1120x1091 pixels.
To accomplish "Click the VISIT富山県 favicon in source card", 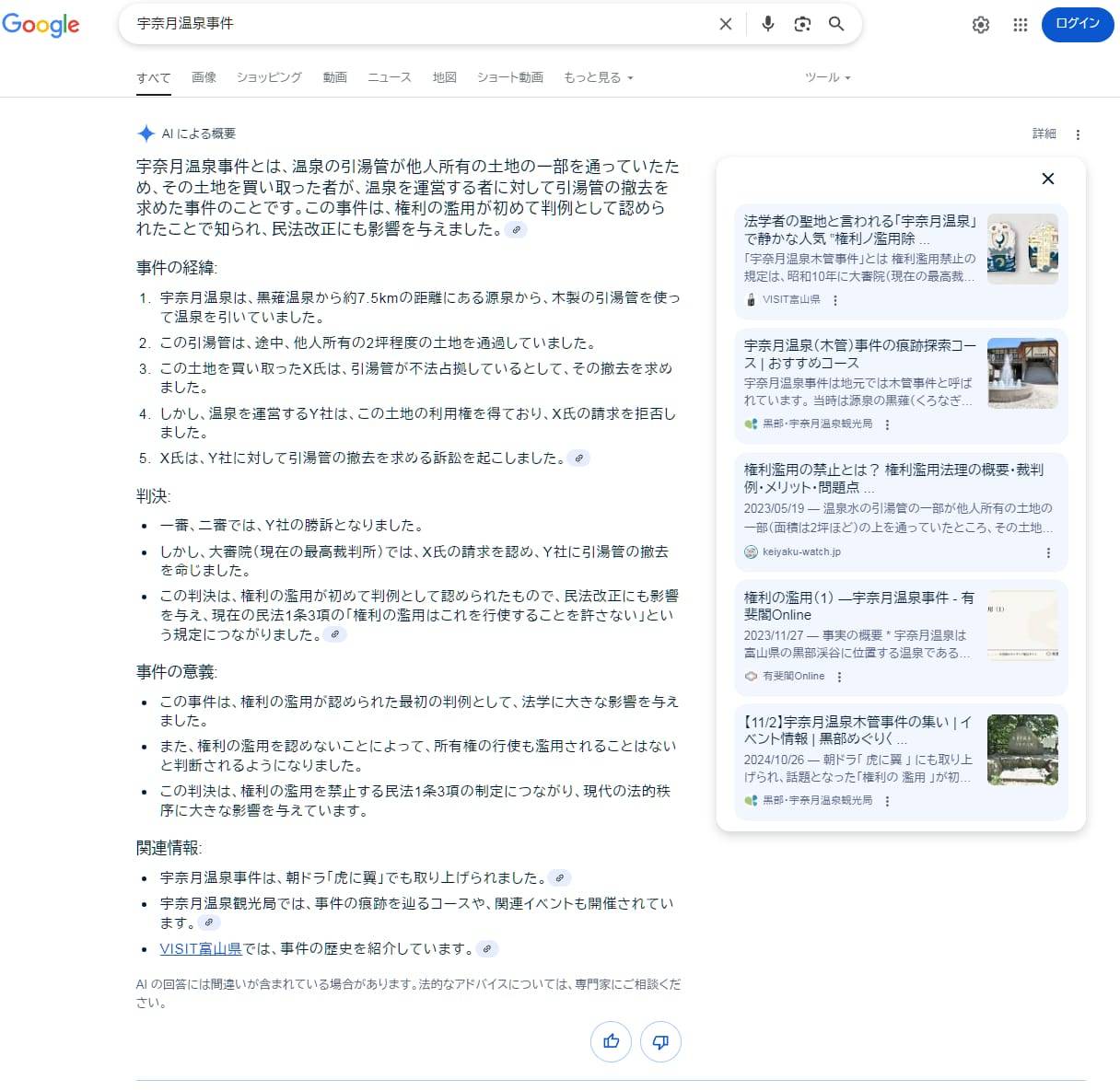I will click(751, 300).
